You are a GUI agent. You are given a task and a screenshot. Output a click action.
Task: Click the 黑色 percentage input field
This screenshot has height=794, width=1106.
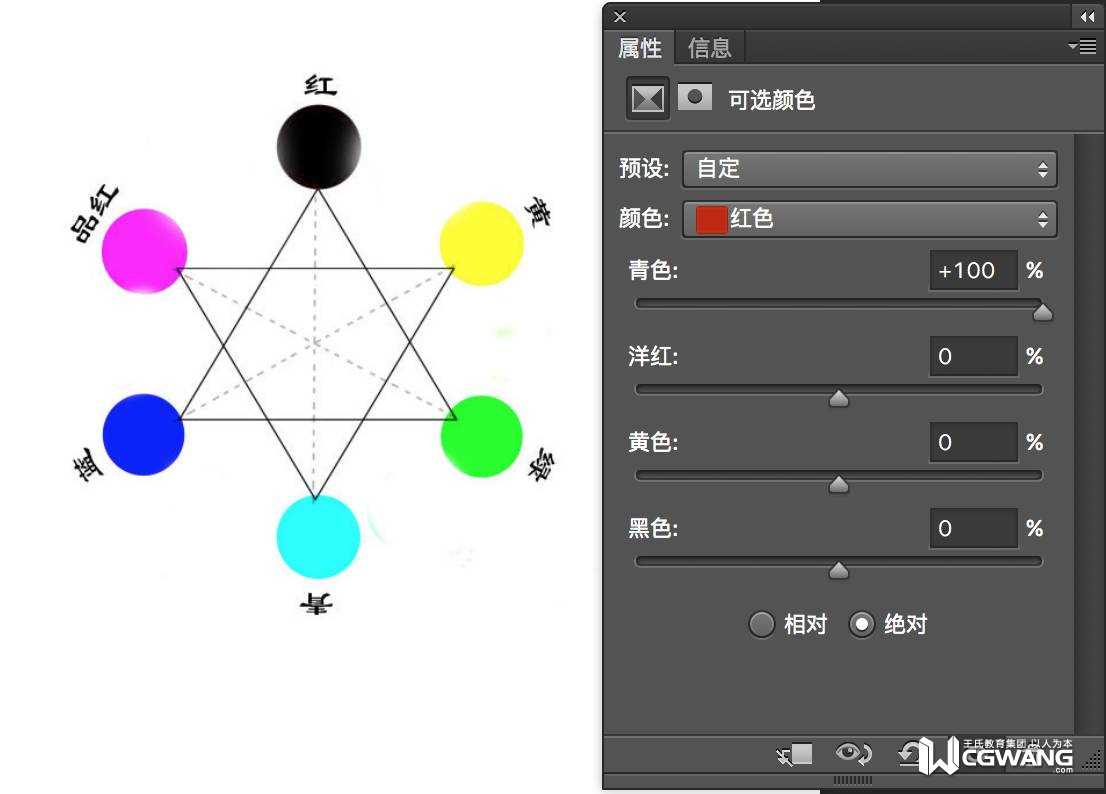pos(973,528)
